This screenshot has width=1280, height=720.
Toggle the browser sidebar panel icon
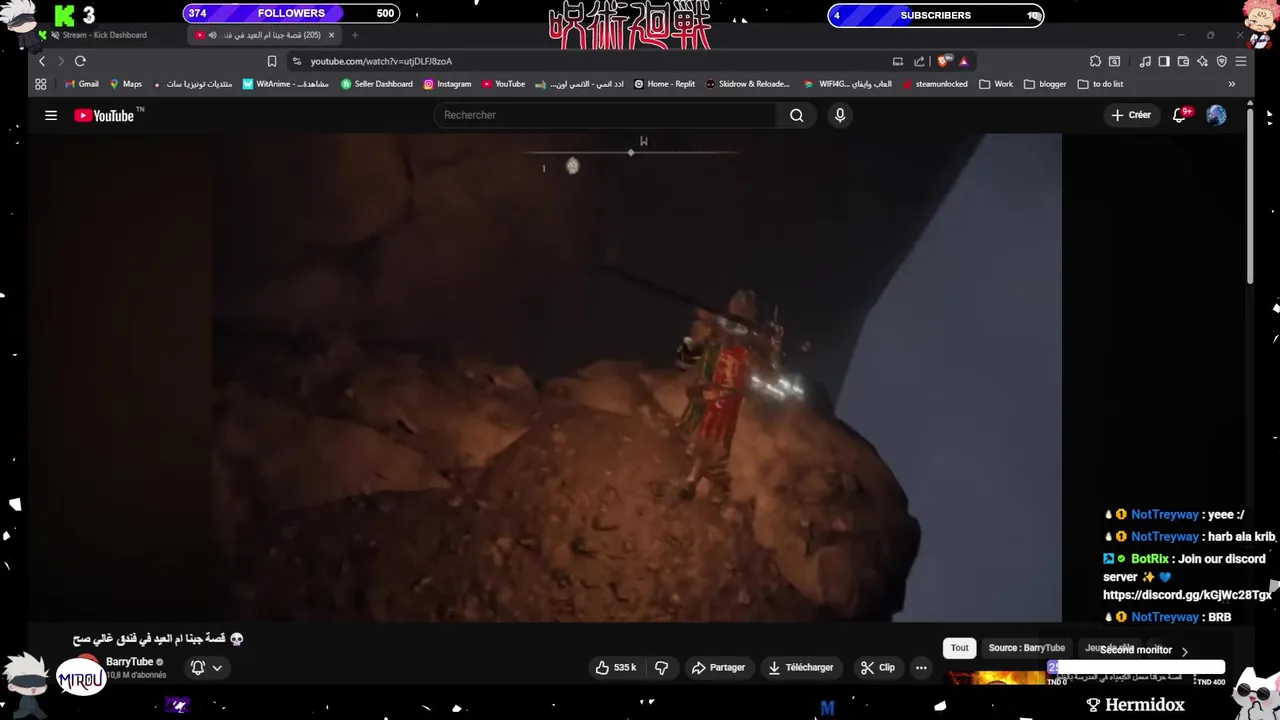1164,61
